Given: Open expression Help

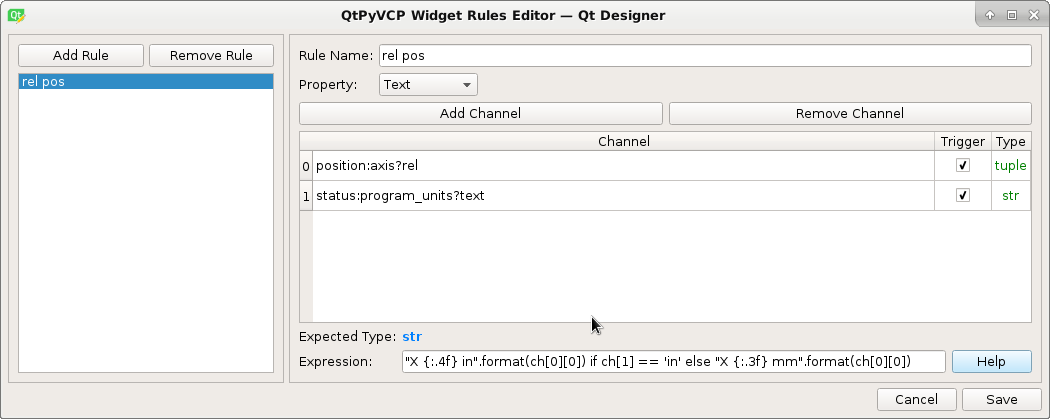Looking at the screenshot, I should (x=991, y=361).
